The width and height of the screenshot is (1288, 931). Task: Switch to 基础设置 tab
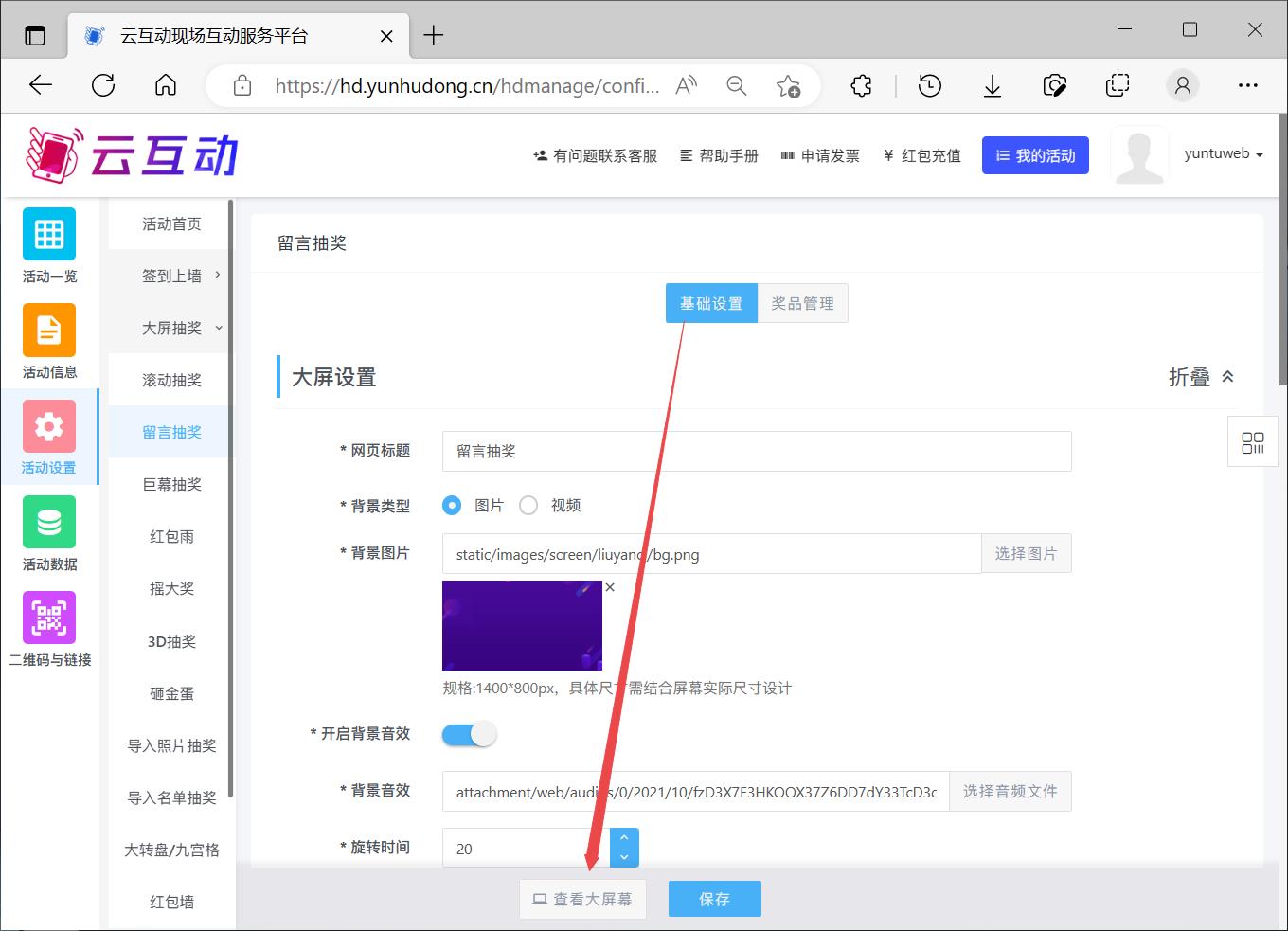pos(711,303)
